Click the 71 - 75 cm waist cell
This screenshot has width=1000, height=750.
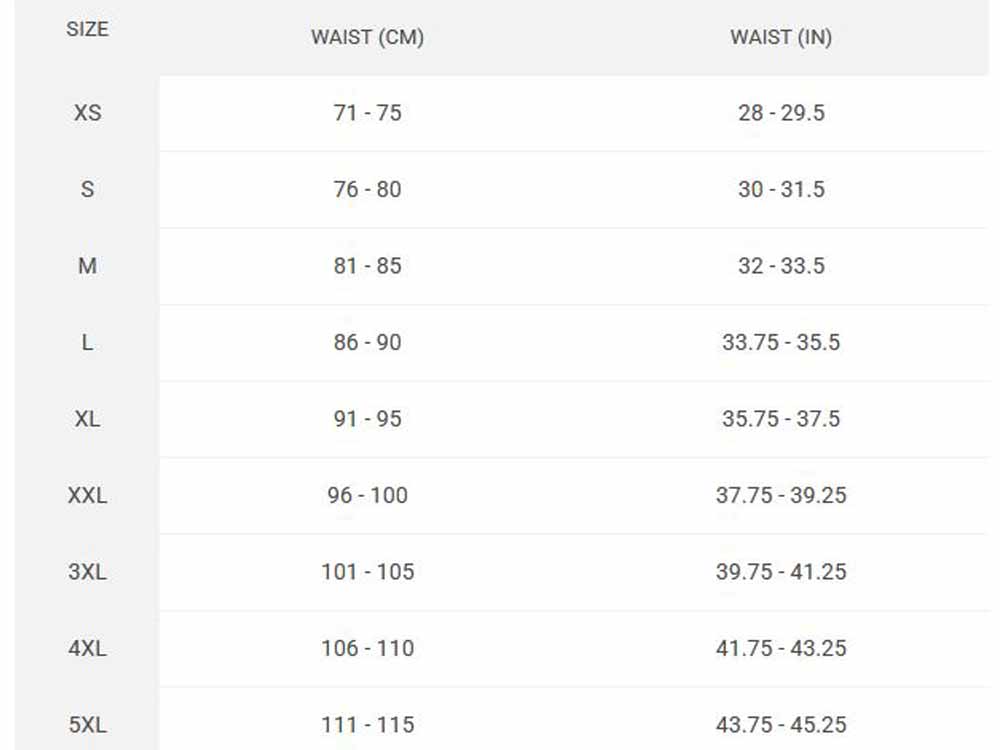pos(367,113)
